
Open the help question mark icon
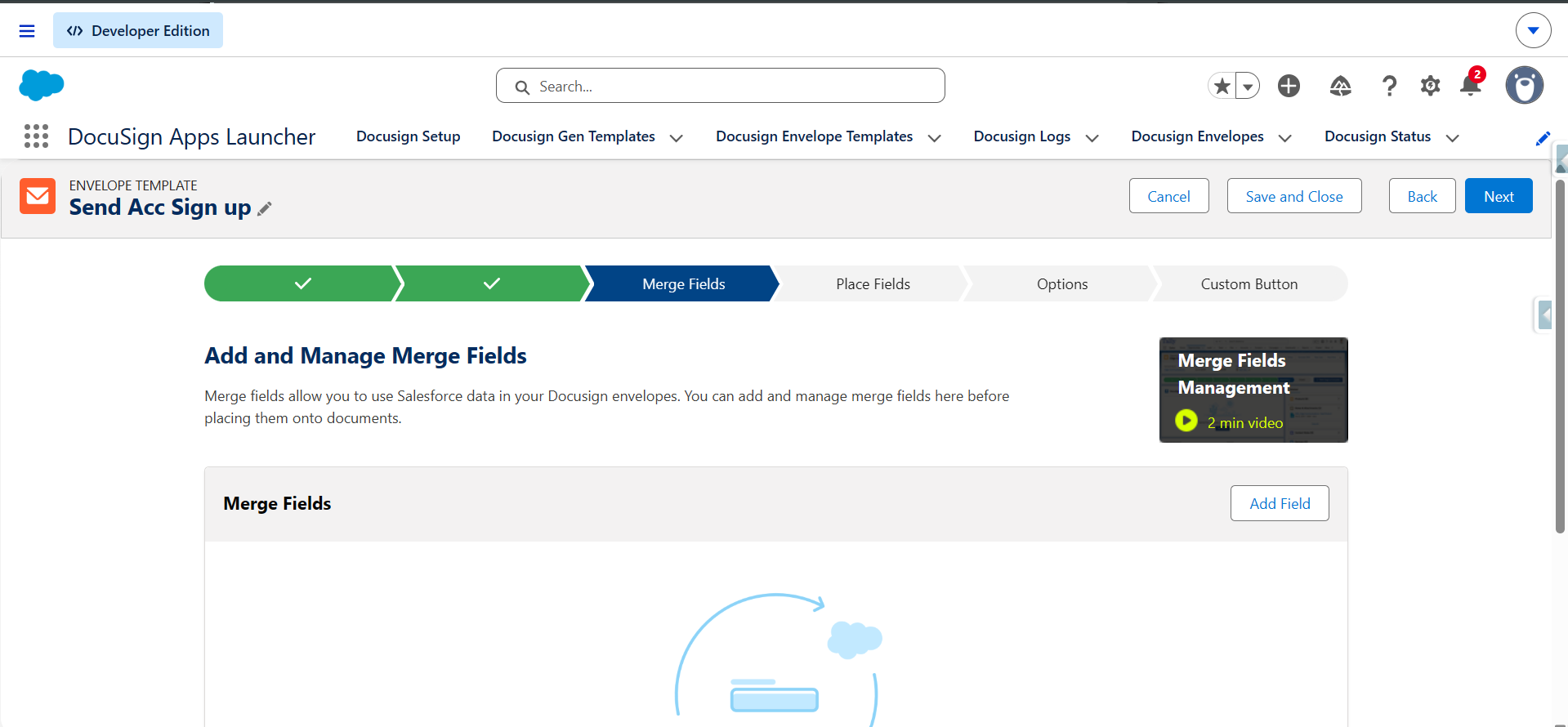coord(1389,86)
